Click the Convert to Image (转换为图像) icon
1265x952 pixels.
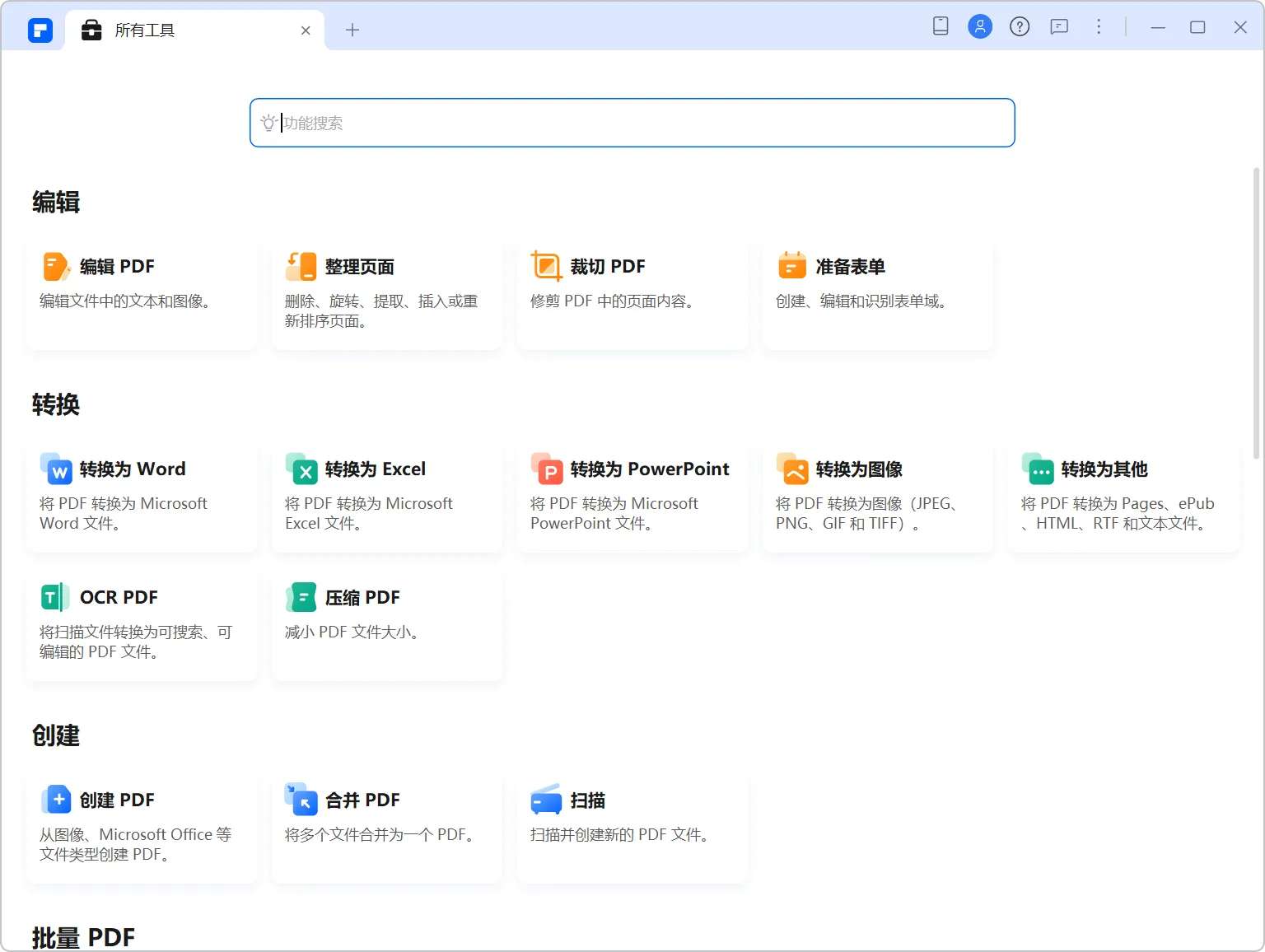(x=792, y=469)
